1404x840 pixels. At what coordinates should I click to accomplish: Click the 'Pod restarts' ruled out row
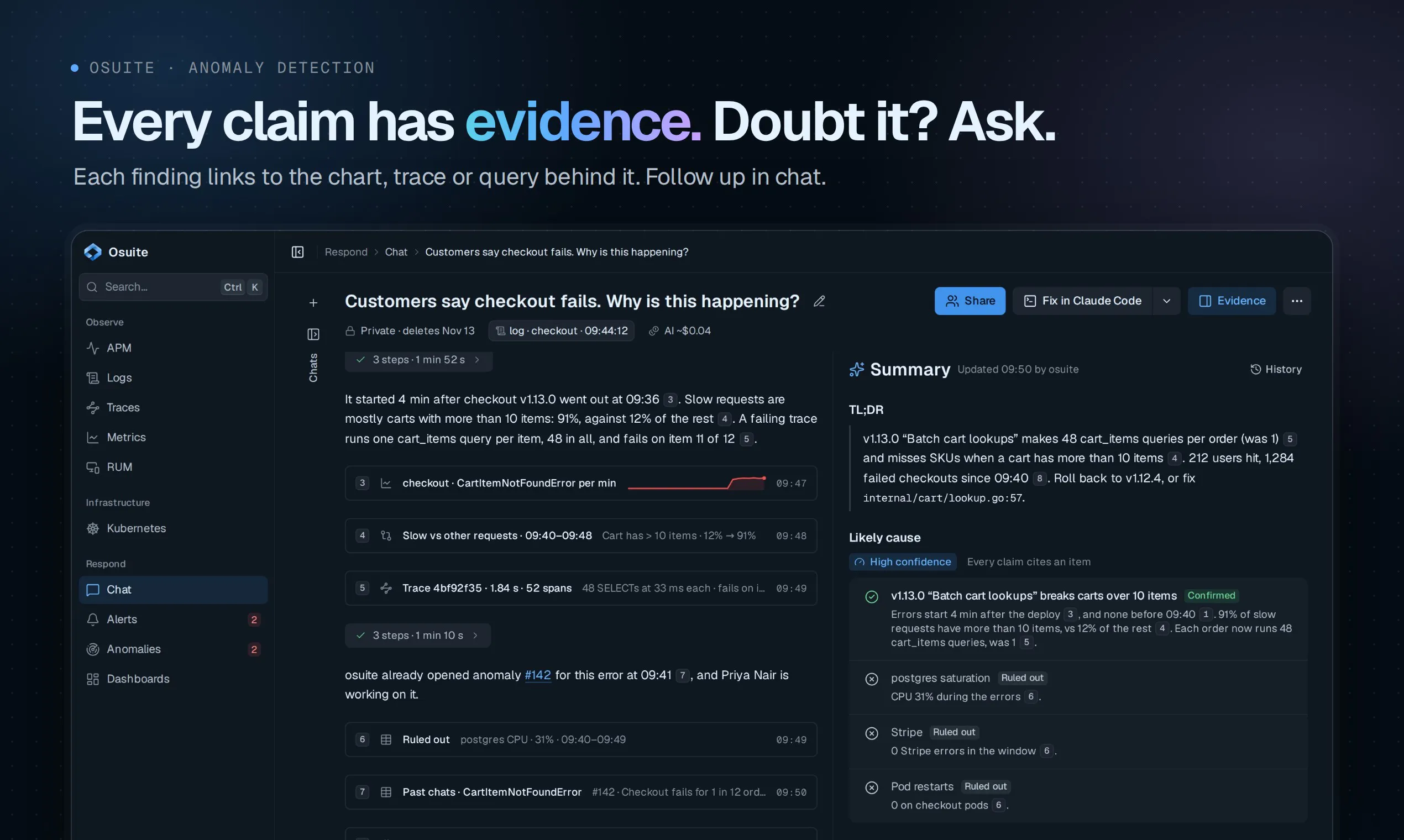click(x=1078, y=796)
